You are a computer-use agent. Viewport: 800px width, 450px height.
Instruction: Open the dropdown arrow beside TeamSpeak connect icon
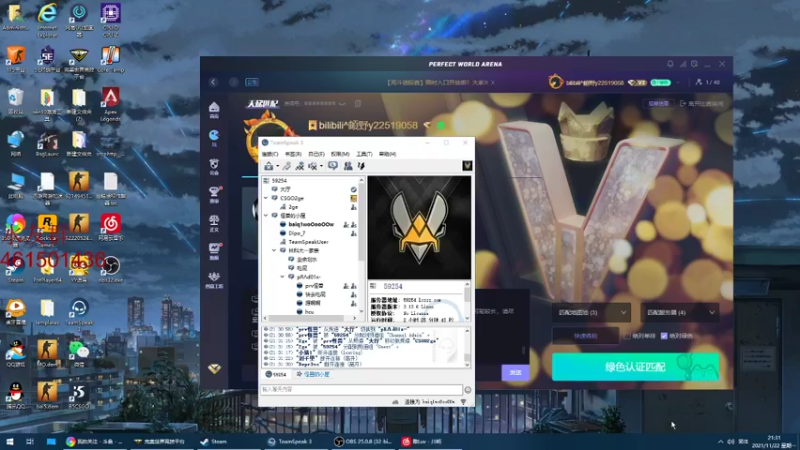[278, 166]
